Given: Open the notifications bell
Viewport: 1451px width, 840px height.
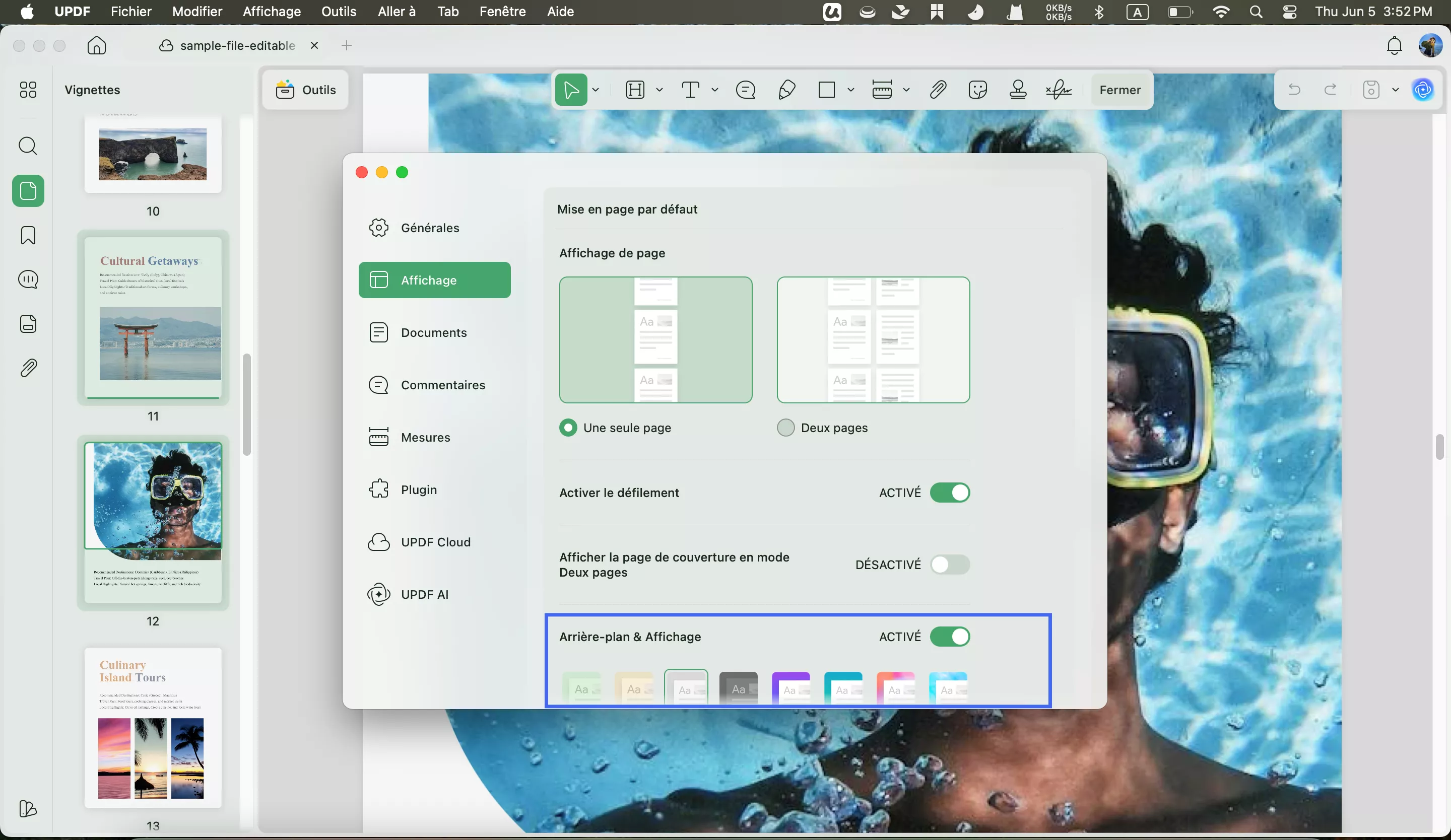Looking at the screenshot, I should [x=1394, y=45].
